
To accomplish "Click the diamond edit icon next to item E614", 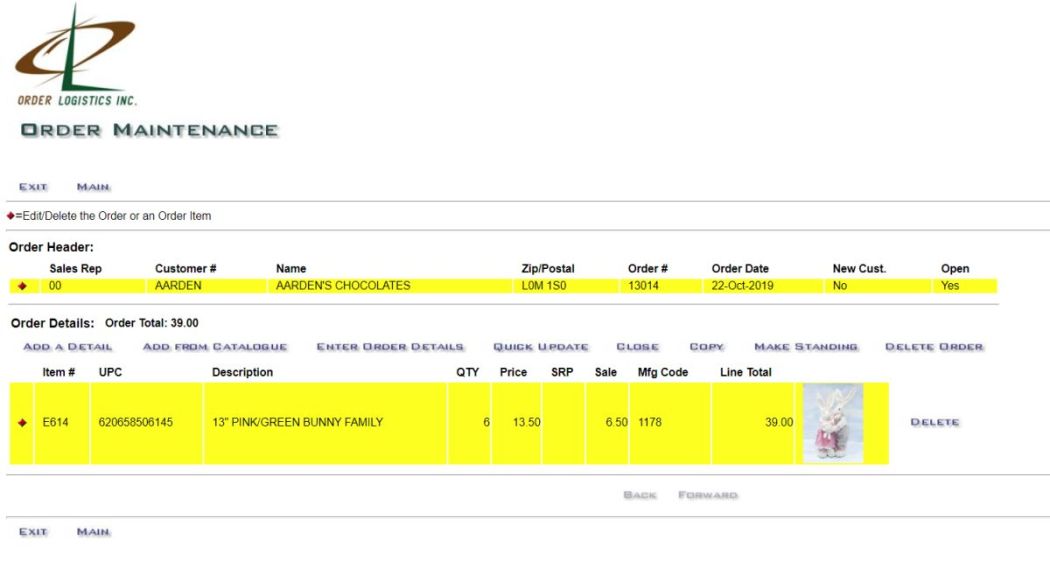I will point(22,421).
